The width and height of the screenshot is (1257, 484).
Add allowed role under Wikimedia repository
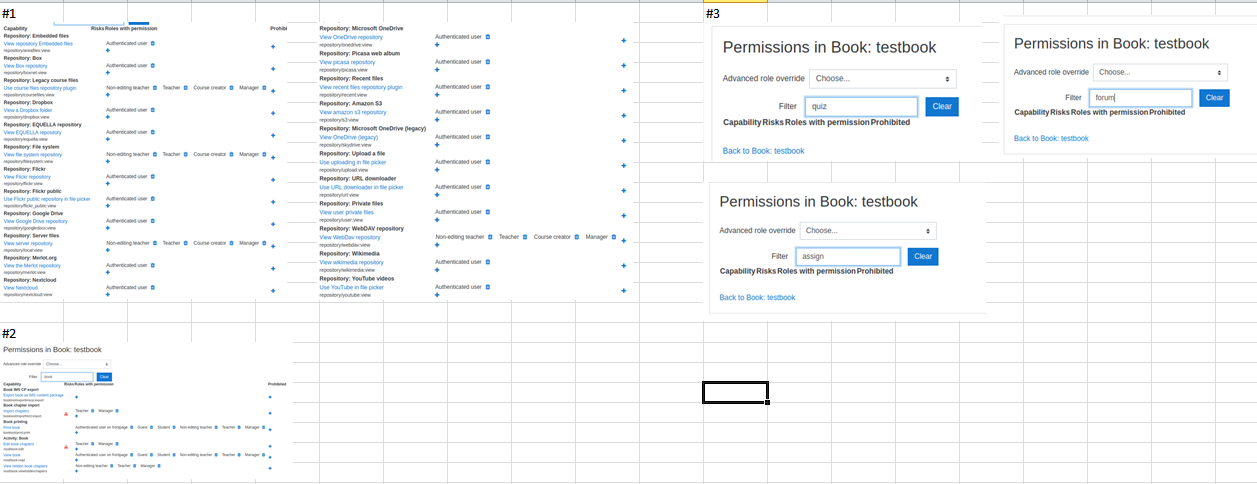[x=437, y=269]
